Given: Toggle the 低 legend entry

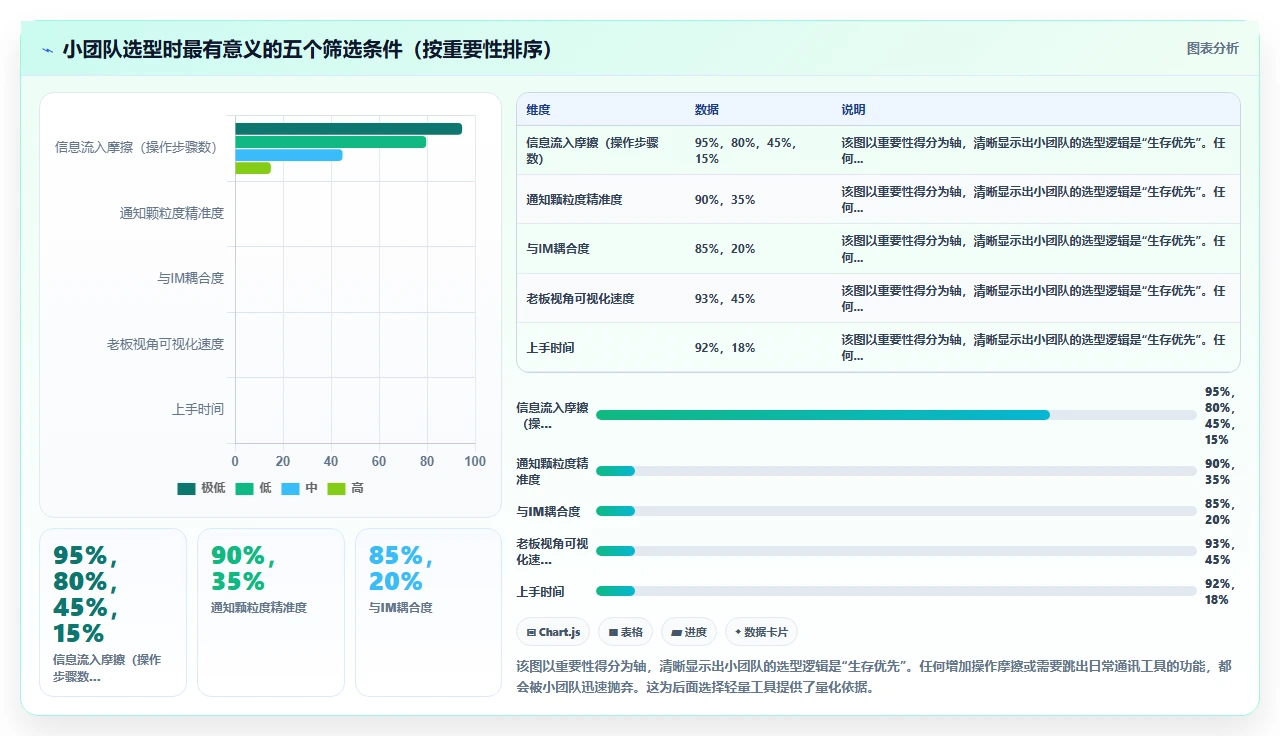Looking at the screenshot, I should 253,488.
